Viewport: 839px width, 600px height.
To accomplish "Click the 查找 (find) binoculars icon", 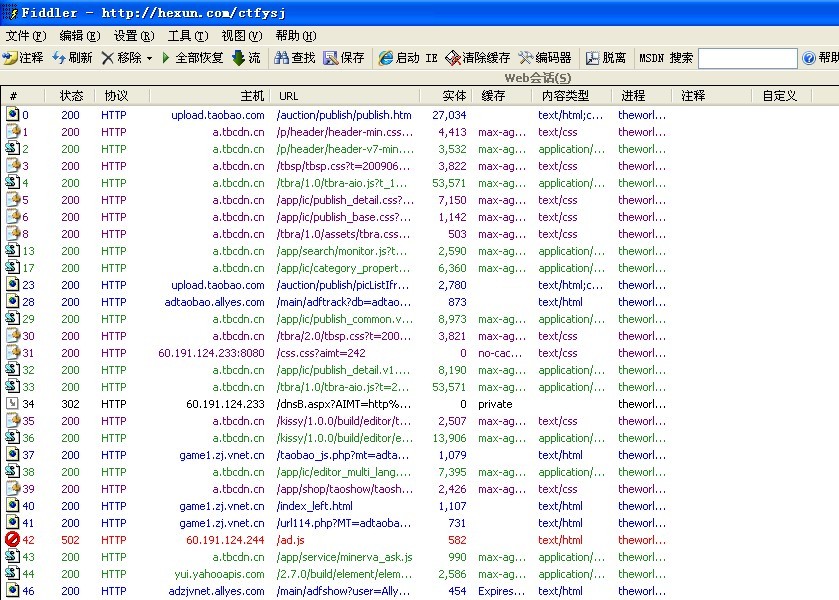I will tap(281, 58).
